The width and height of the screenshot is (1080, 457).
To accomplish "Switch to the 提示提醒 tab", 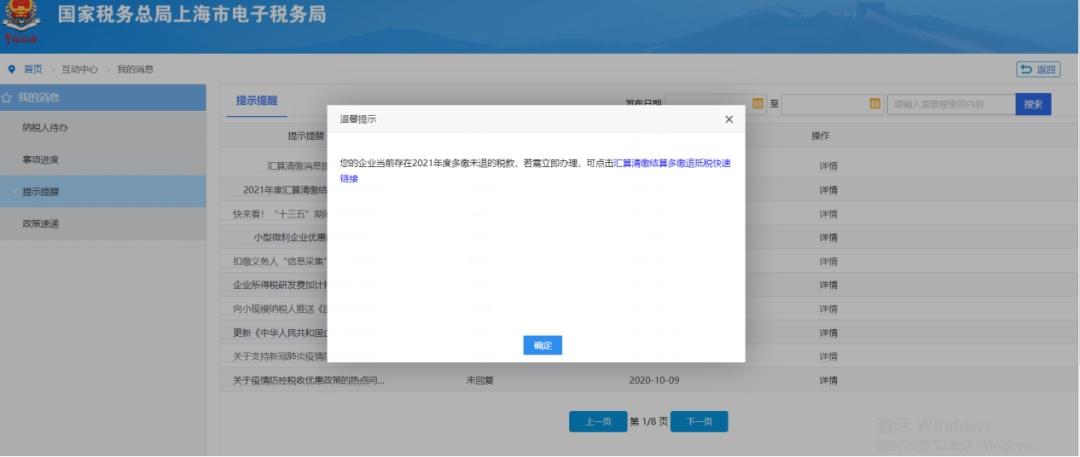I will pyautogui.click(x=257, y=101).
